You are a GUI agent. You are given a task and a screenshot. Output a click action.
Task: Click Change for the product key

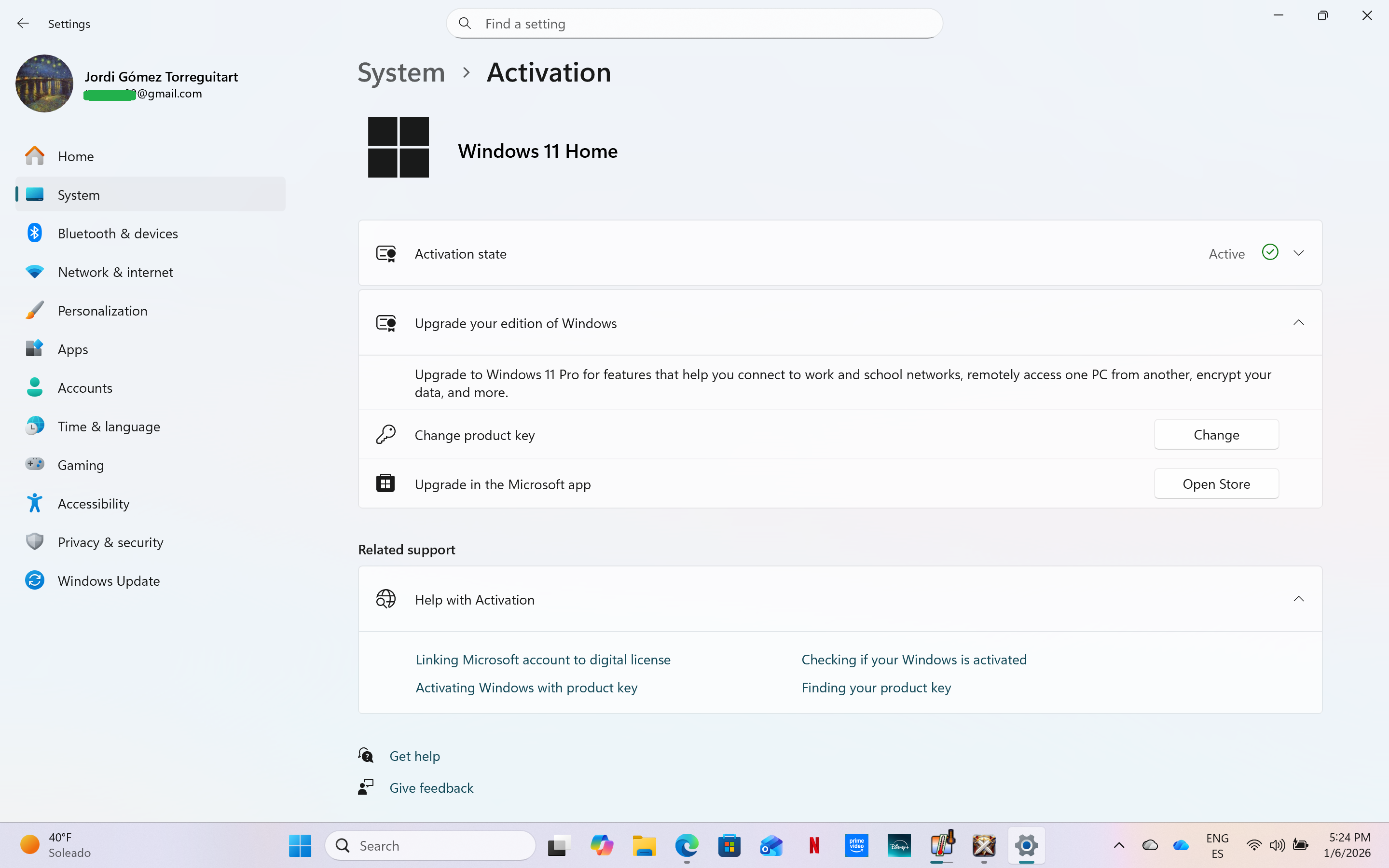coord(1216,435)
